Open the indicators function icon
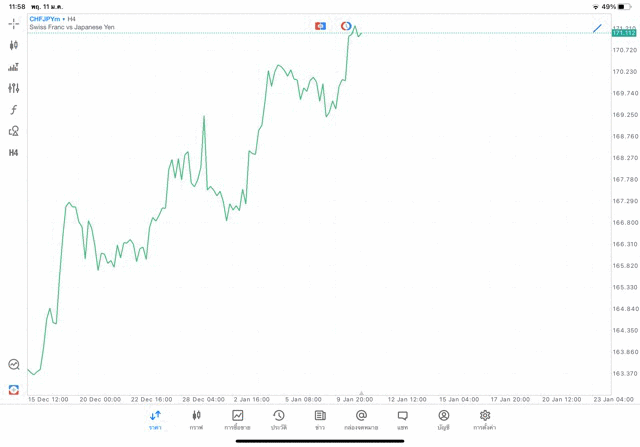 coord(14,110)
